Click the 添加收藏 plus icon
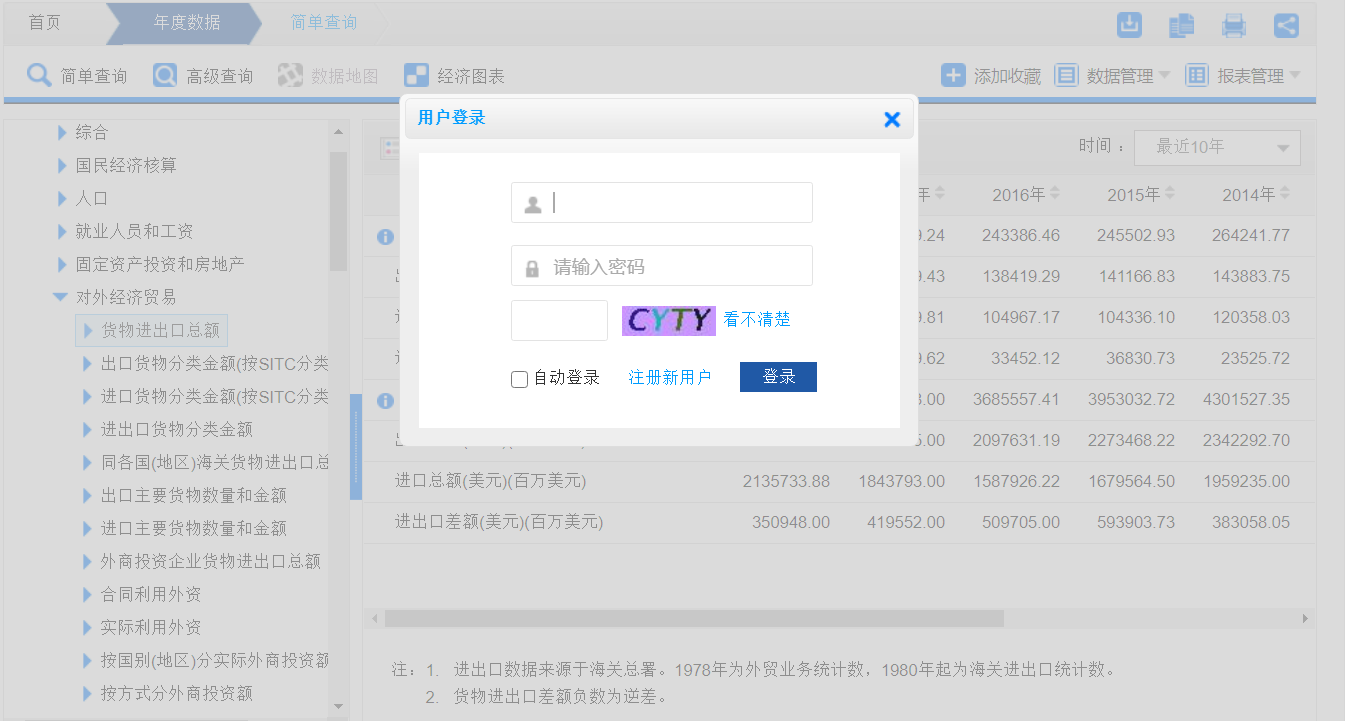 (953, 76)
